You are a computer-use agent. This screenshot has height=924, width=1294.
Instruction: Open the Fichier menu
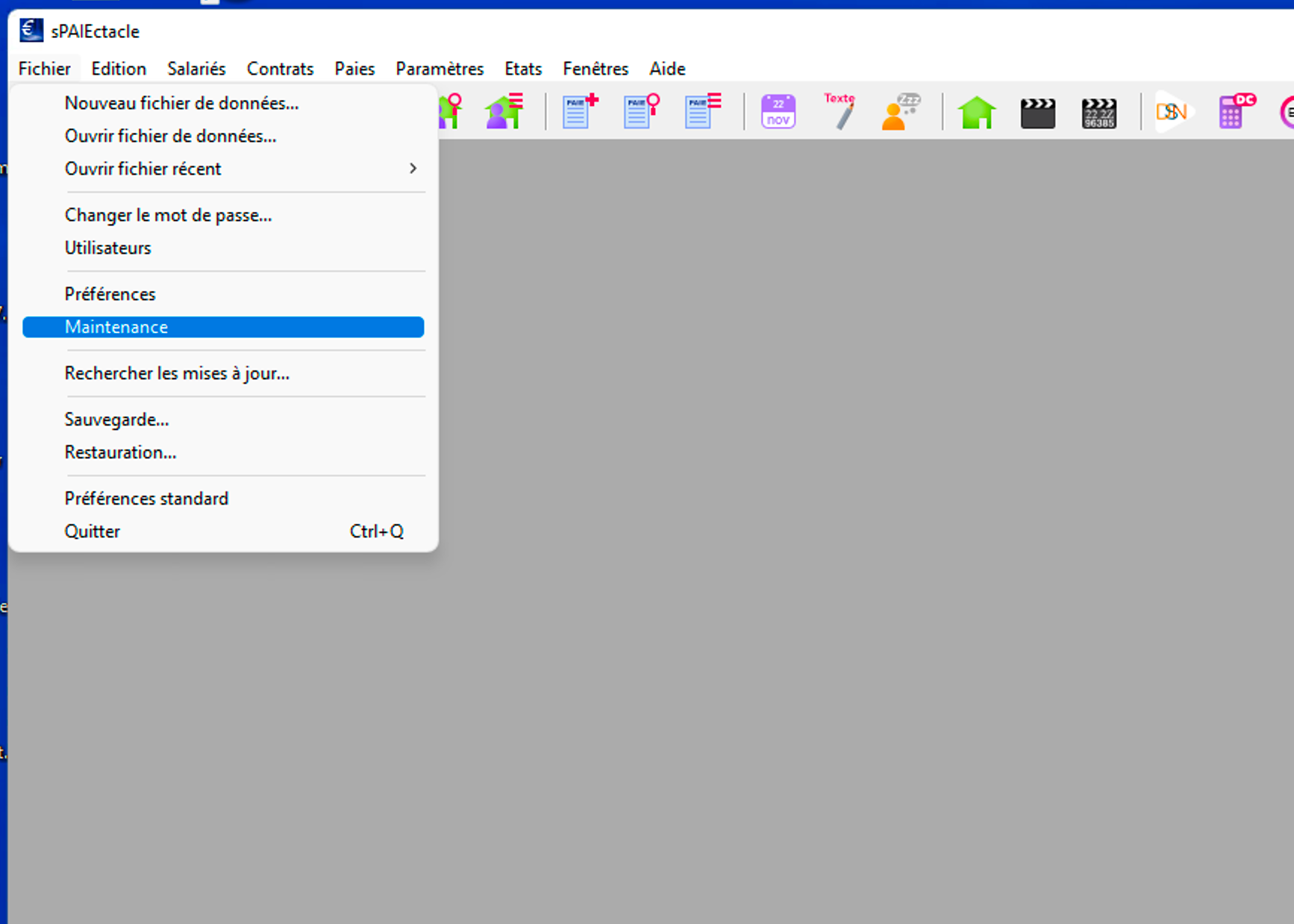point(44,69)
